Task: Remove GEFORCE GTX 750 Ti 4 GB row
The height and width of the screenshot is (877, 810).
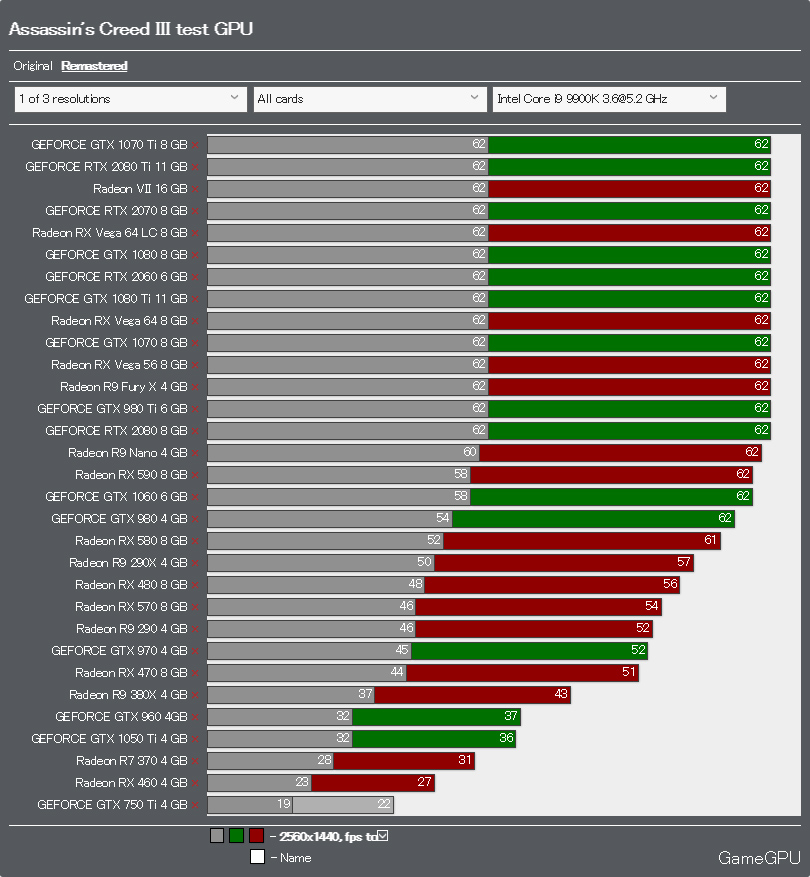Action: [x=195, y=805]
